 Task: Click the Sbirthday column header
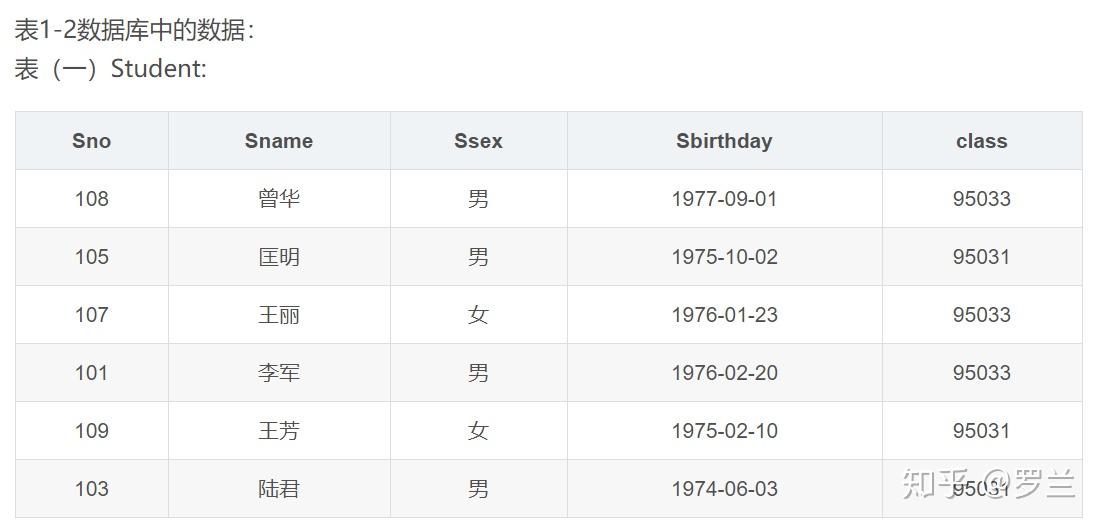pyautogui.click(x=724, y=141)
